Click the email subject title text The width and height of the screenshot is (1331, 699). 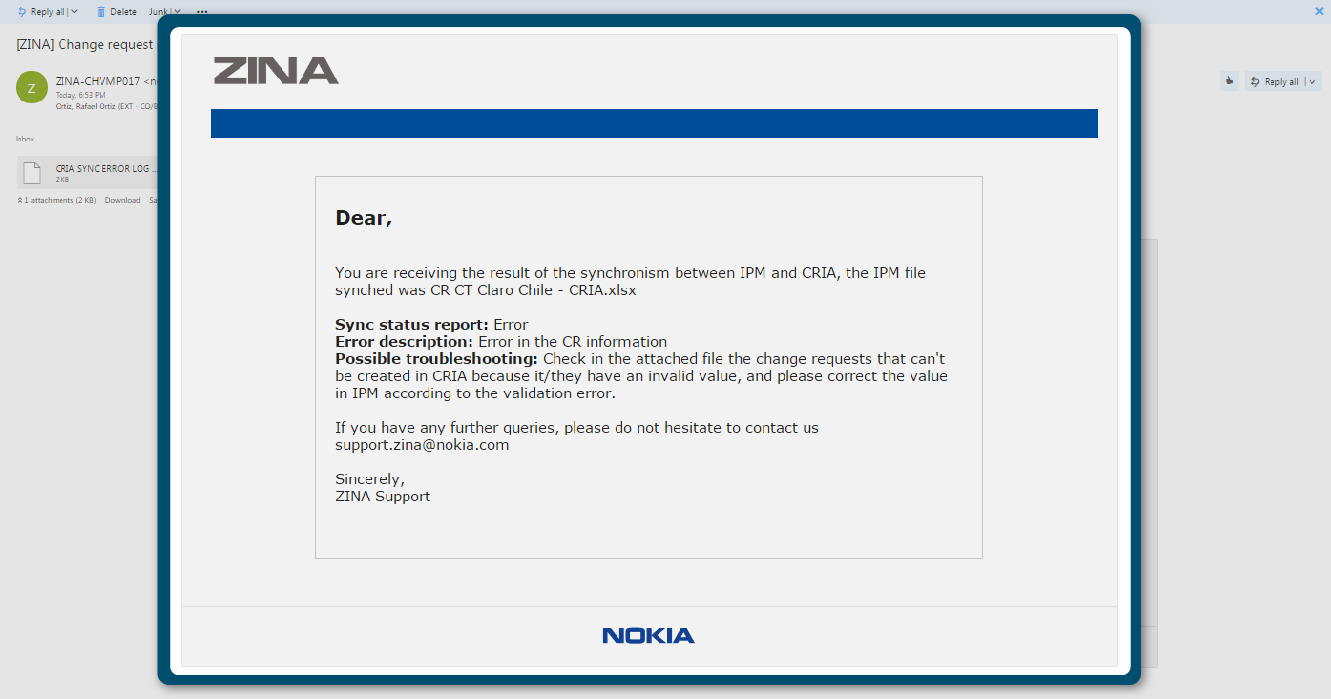point(85,44)
